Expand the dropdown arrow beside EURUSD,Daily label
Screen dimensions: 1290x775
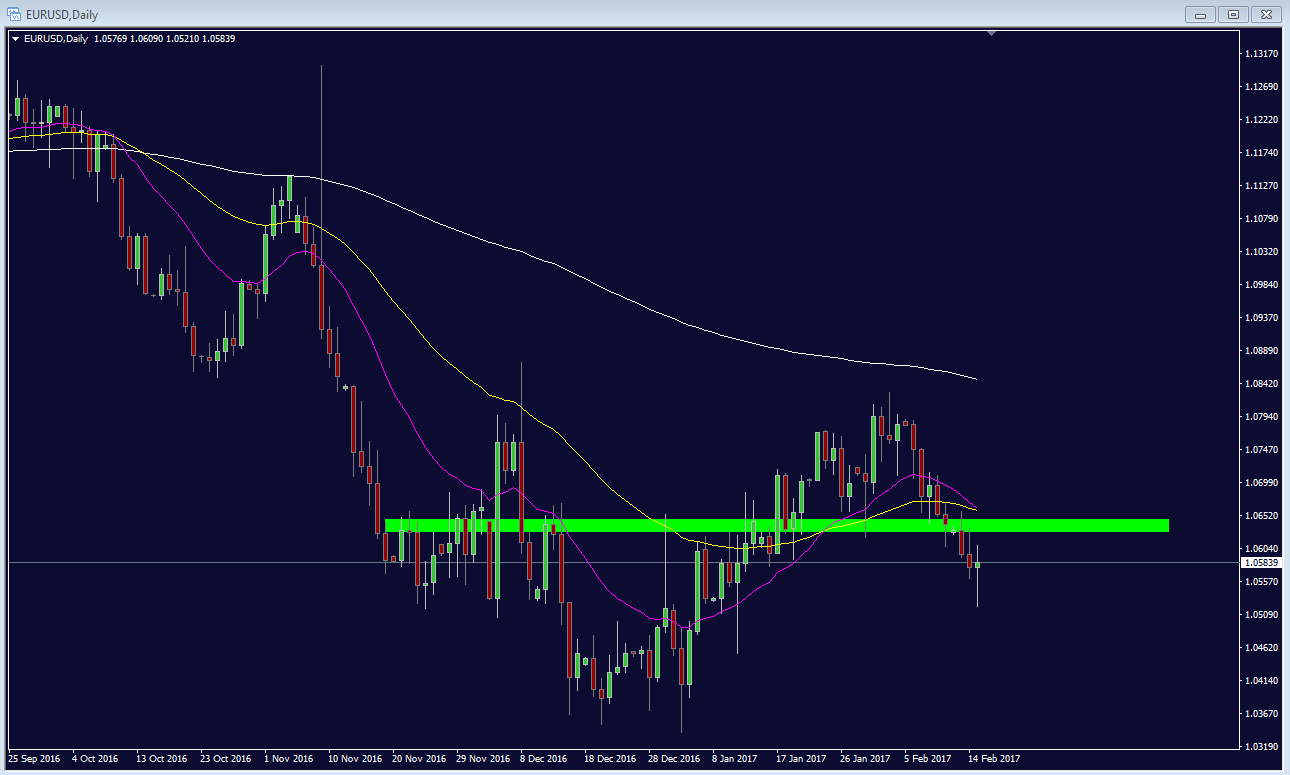pyautogui.click(x=16, y=39)
